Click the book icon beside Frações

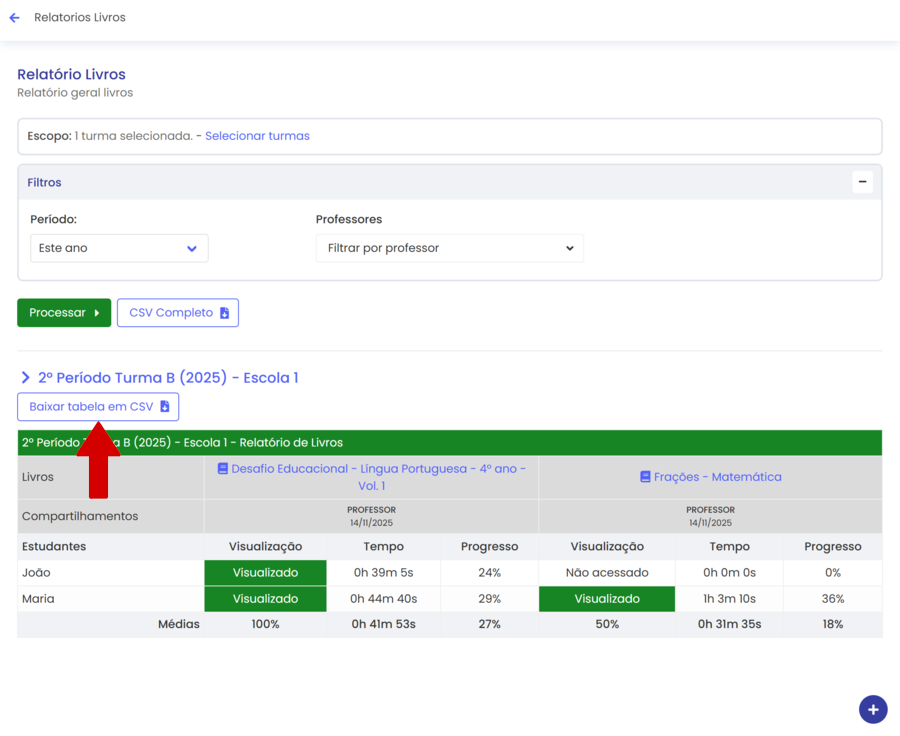coord(645,477)
